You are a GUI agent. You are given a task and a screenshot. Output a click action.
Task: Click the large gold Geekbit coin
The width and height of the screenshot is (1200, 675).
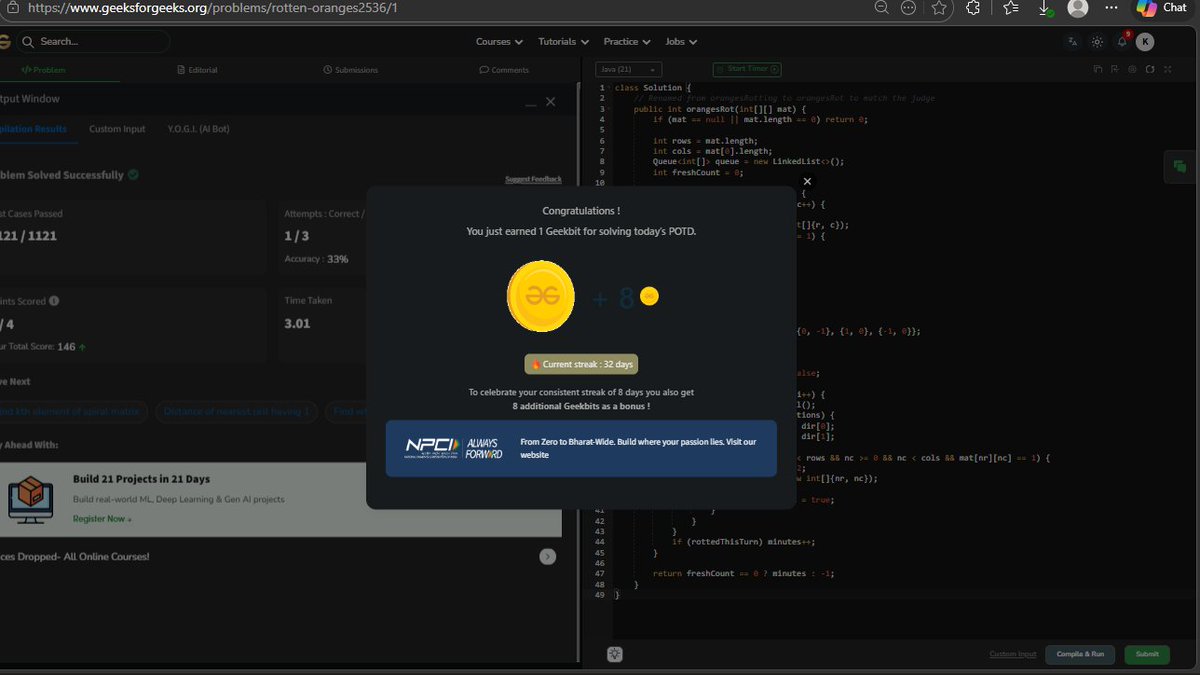(541, 296)
